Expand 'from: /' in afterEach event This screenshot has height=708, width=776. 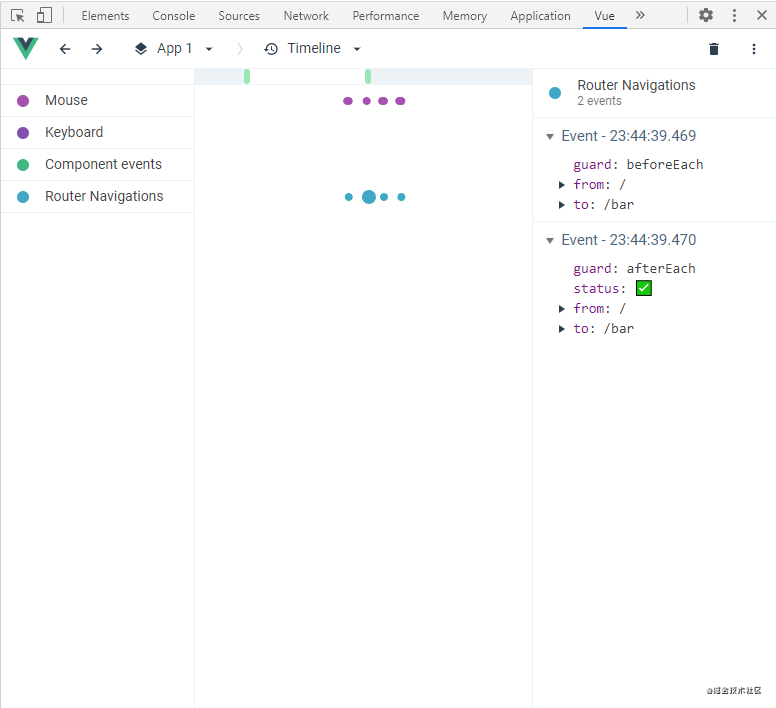[x=562, y=309]
